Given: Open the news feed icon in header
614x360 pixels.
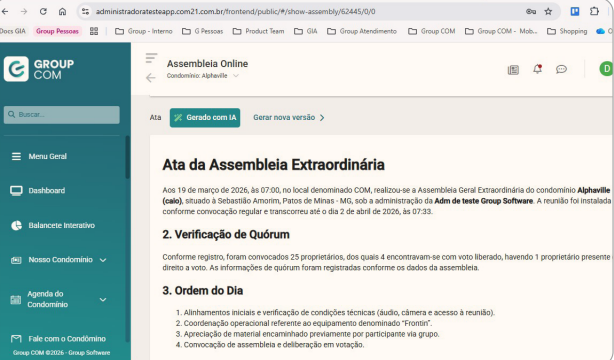Looking at the screenshot, I should click(x=513, y=70).
